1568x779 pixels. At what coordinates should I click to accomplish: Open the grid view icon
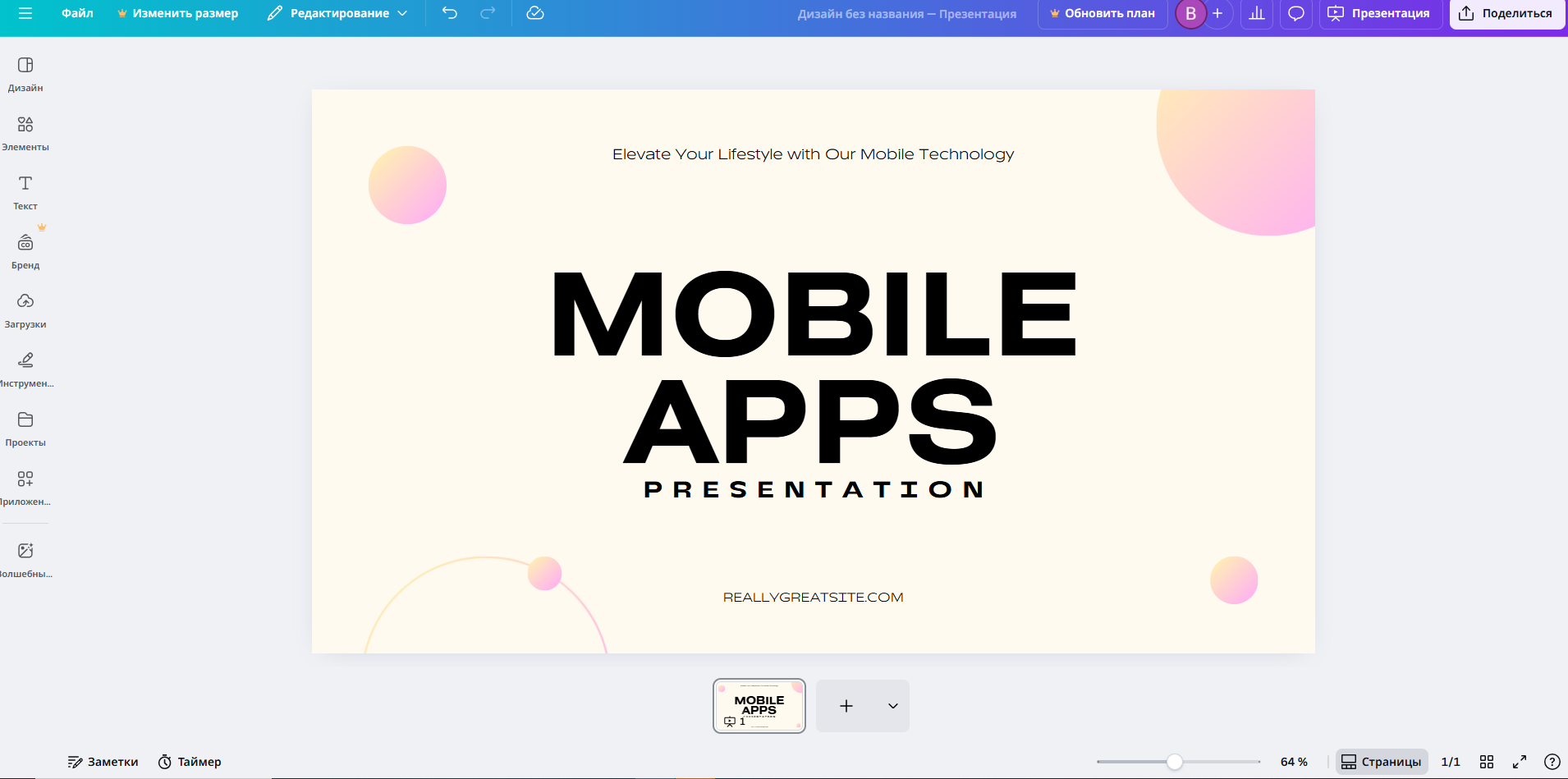coord(1487,762)
